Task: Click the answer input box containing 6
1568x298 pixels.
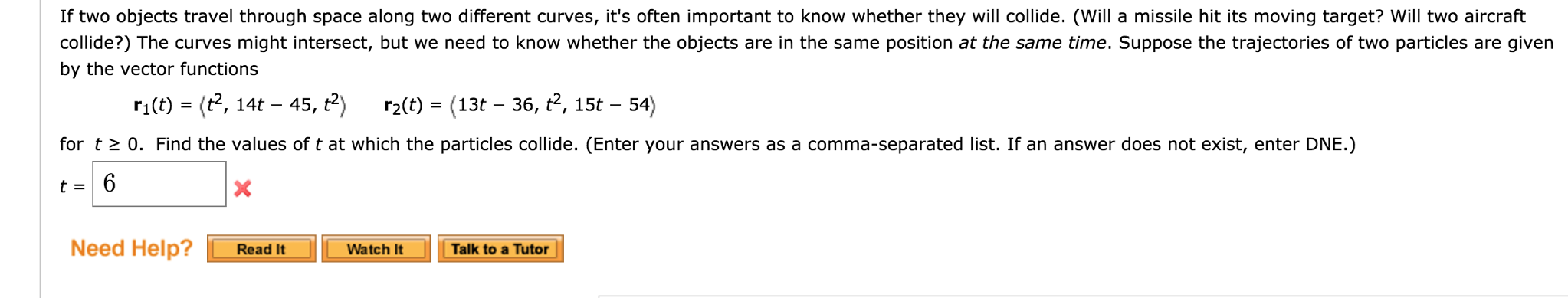Action: pos(159,184)
